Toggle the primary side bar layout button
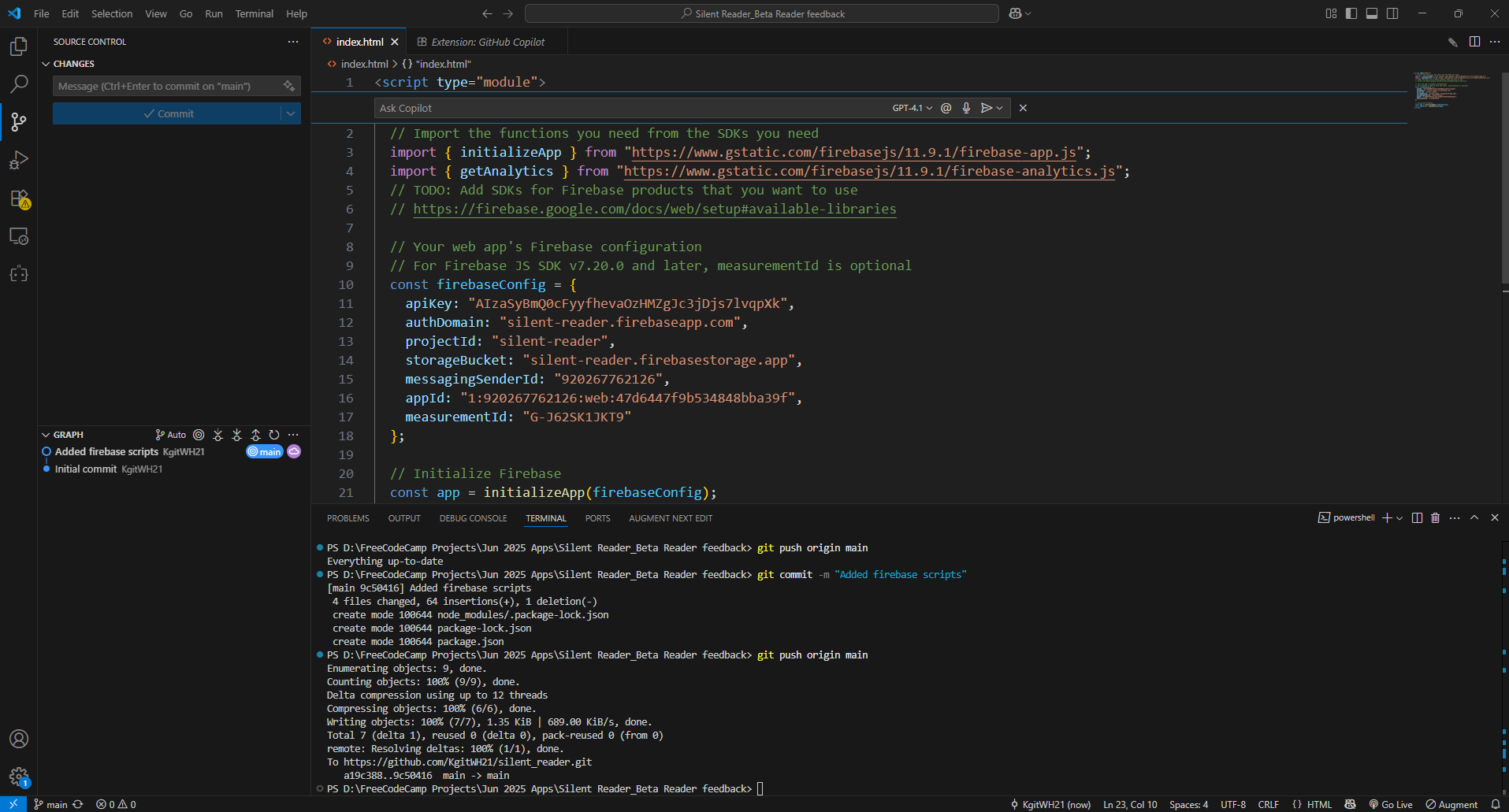Viewport: 1509px width, 812px height. pyautogui.click(x=1351, y=13)
